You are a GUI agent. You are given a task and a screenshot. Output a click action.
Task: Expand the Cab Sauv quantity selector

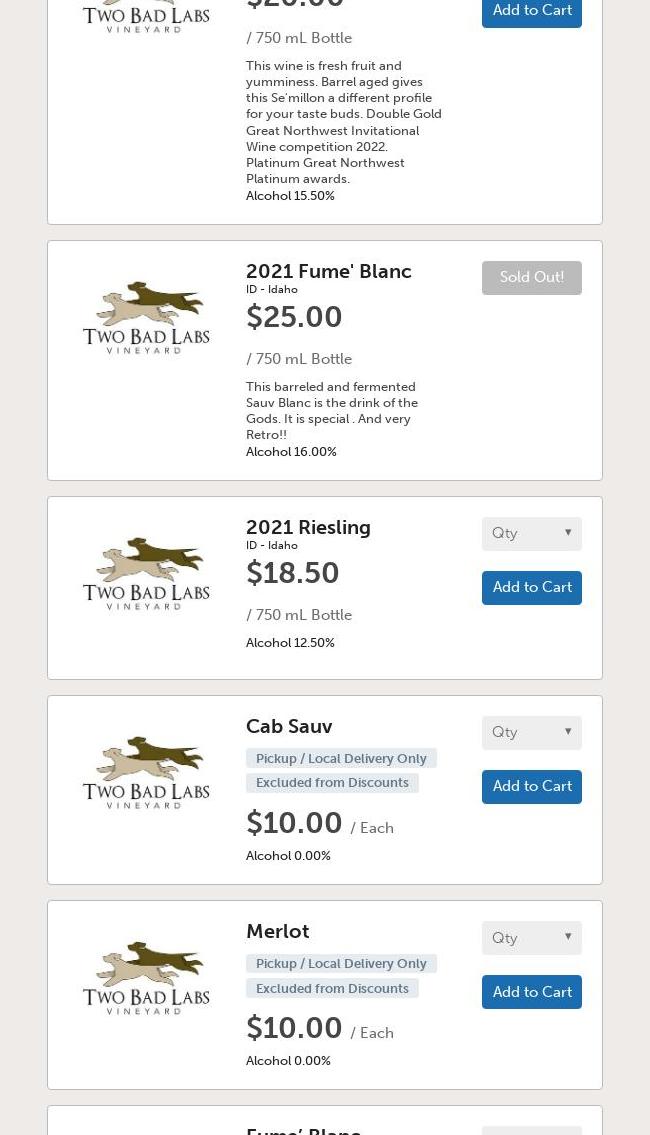(x=531, y=733)
